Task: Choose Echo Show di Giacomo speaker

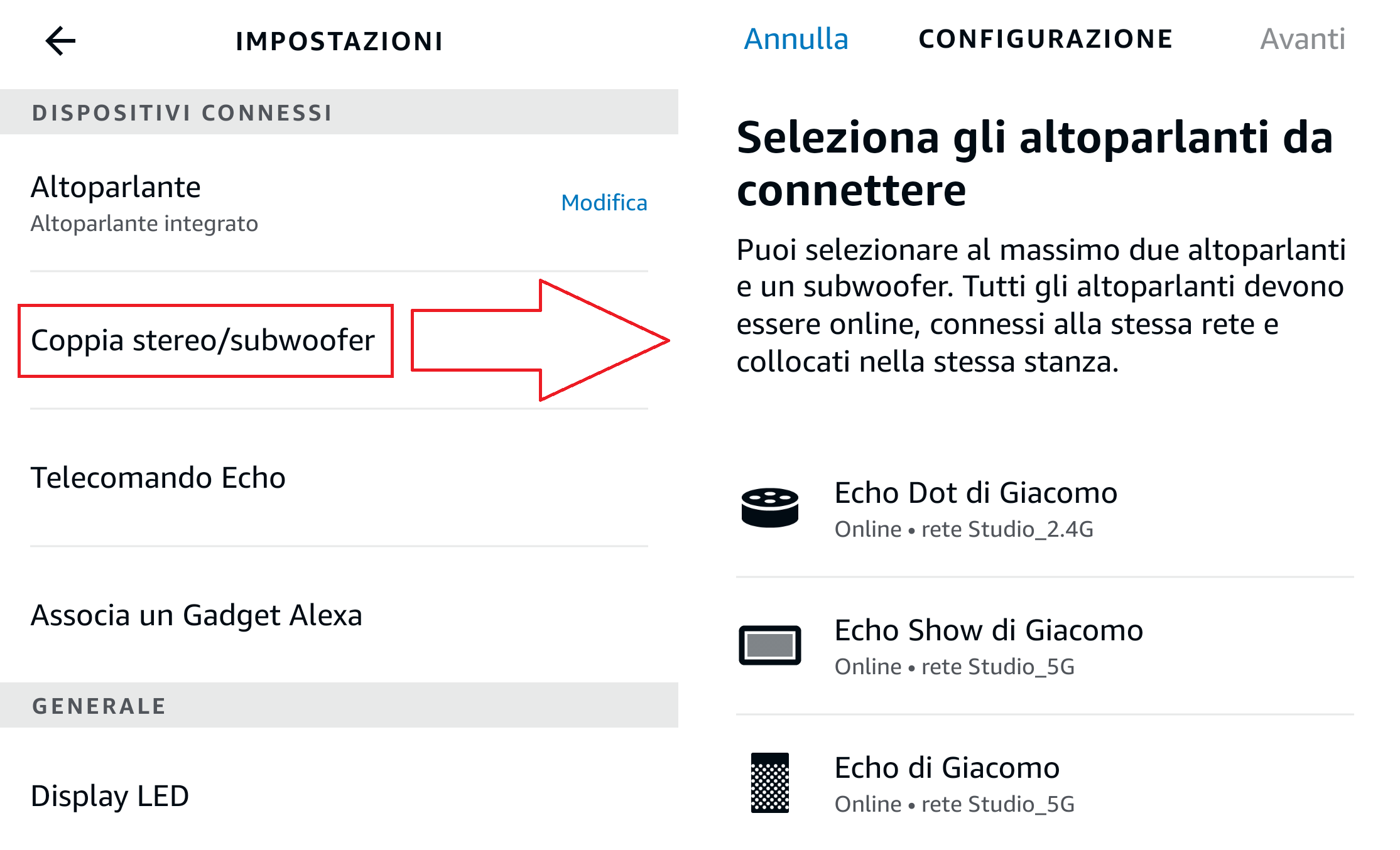Action: [989, 631]
